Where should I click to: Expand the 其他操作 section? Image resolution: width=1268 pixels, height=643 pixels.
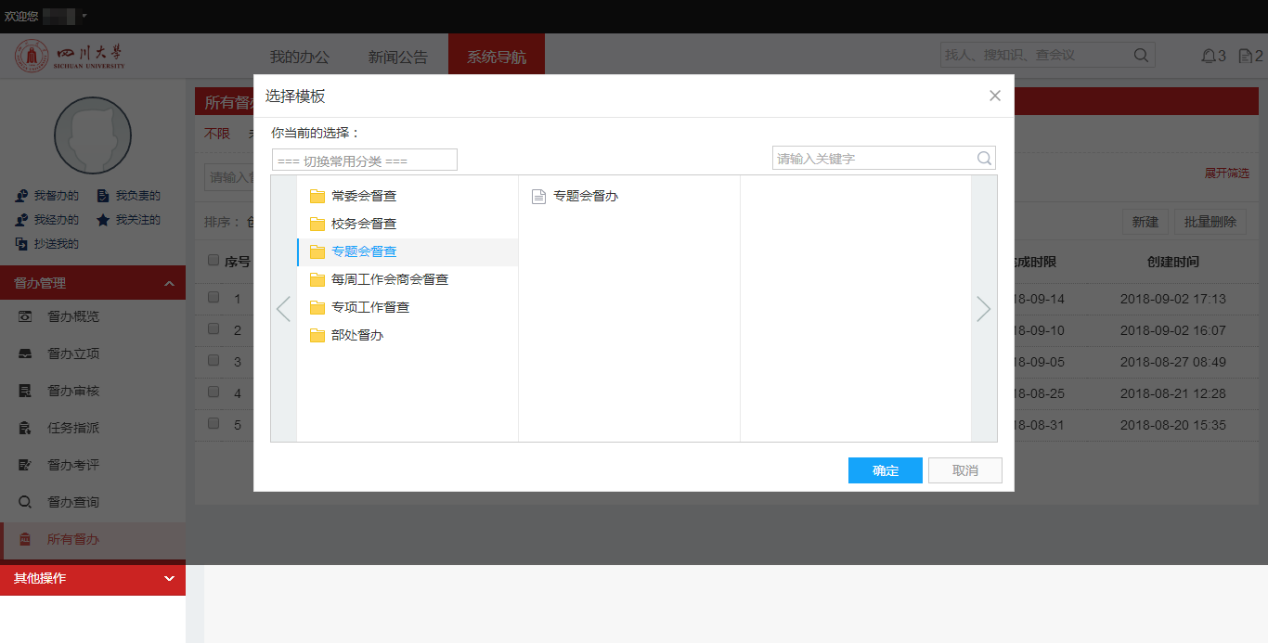point(168,578)
